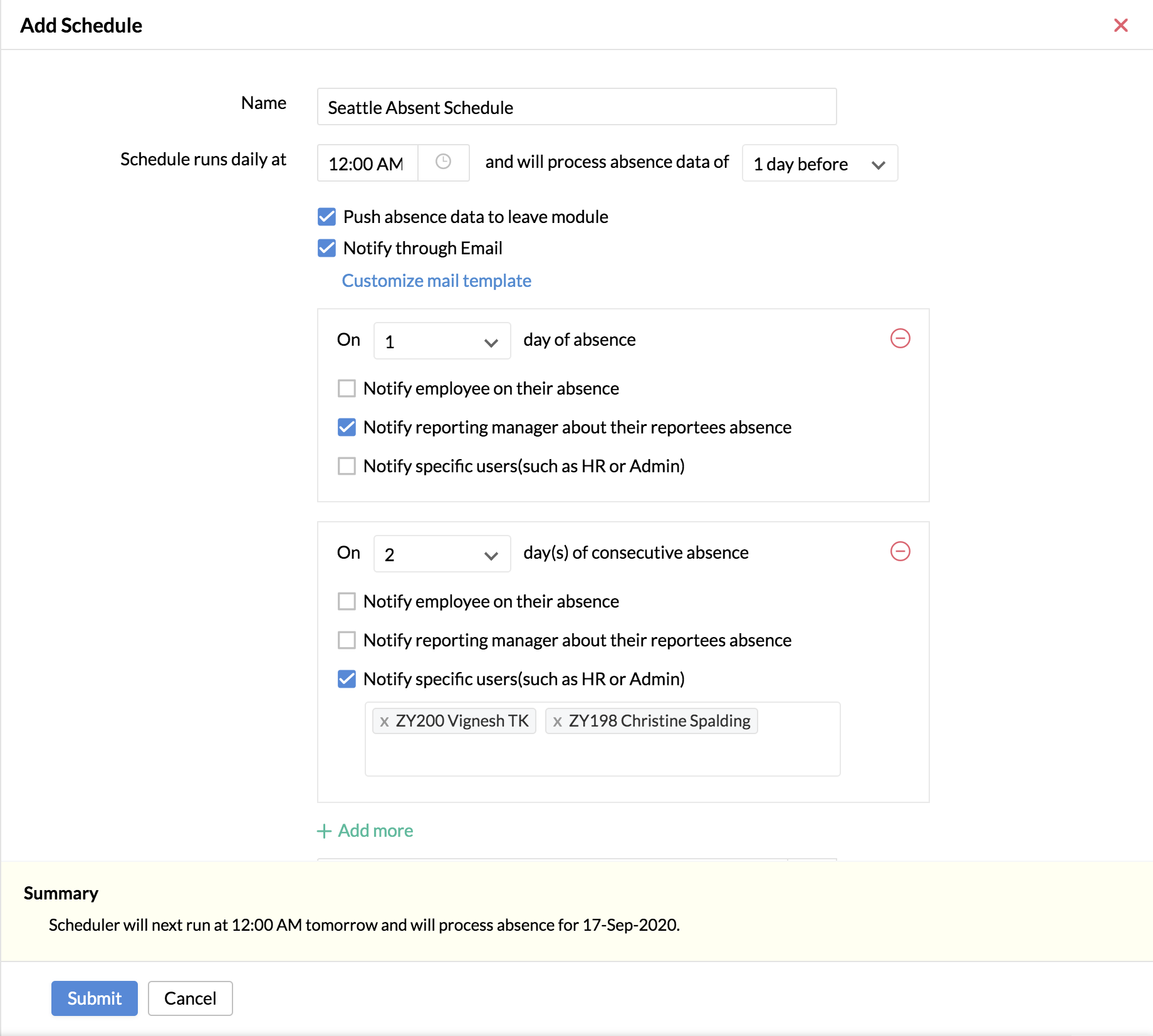Expand the day of absence number dropdown
The image size is (1153, 1036).
tap(442, 341)
